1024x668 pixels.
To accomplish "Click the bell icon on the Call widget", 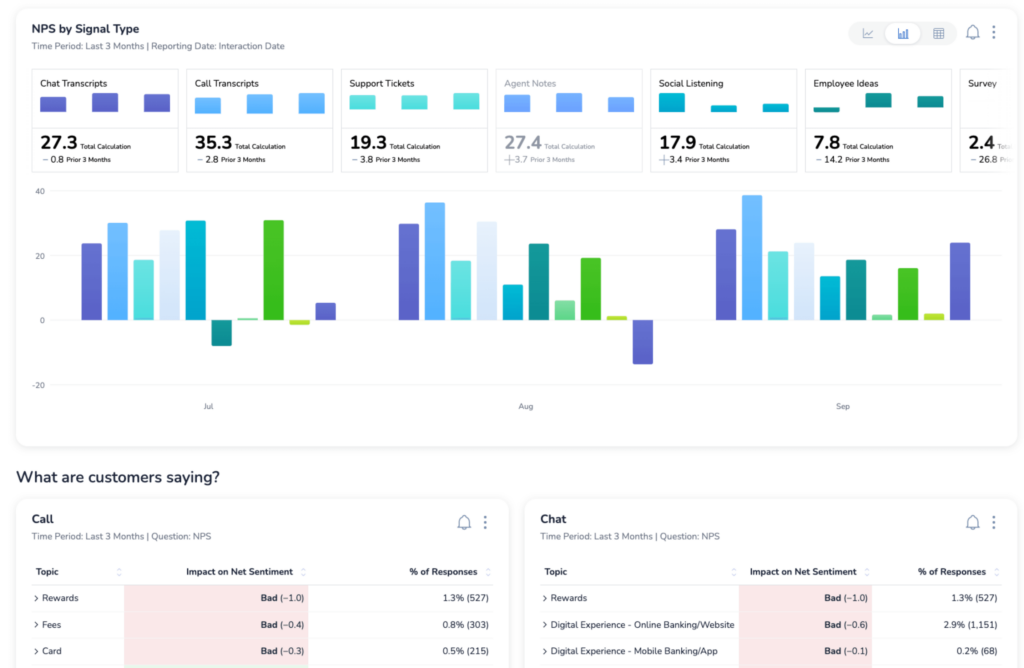I will click(x=464, y=522).
